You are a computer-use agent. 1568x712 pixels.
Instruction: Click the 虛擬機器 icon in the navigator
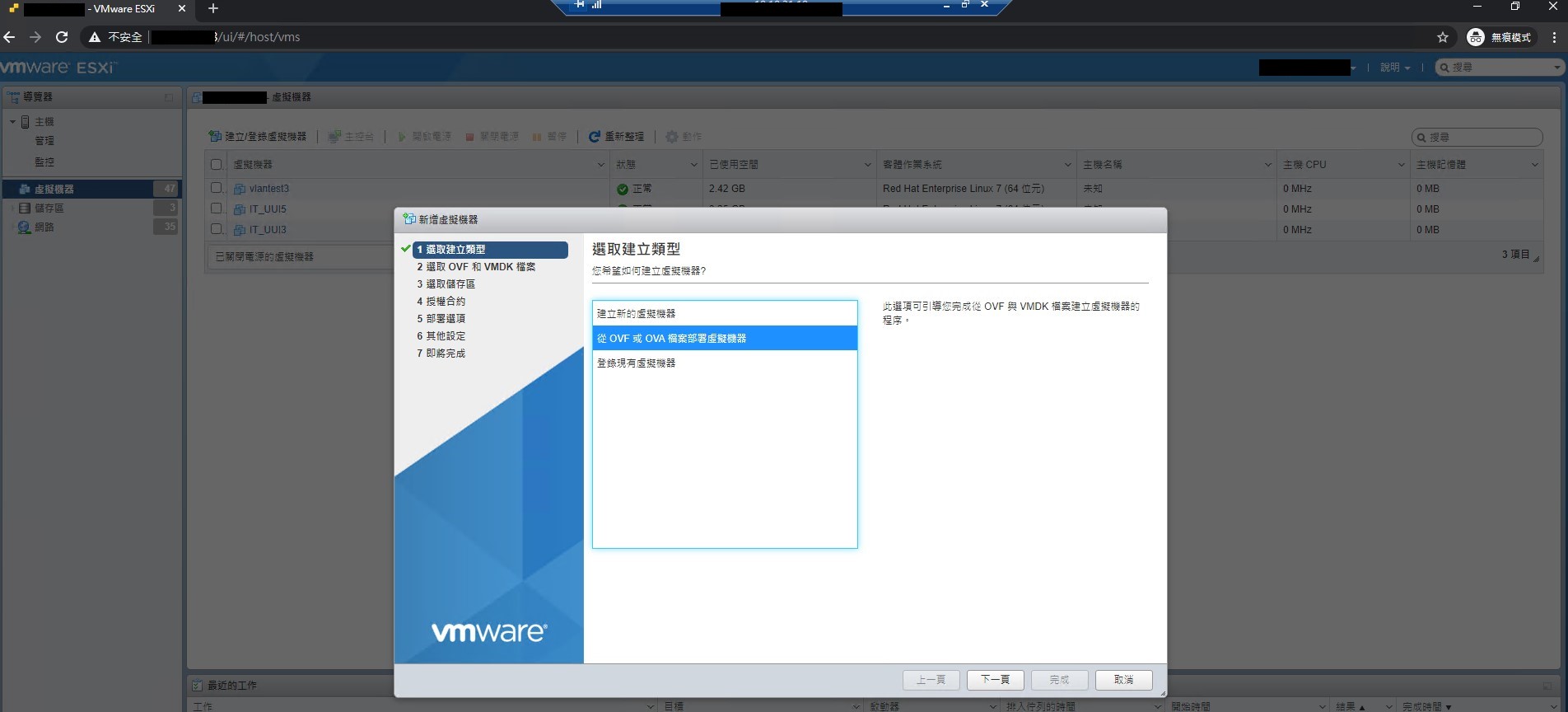pos(25,189)
